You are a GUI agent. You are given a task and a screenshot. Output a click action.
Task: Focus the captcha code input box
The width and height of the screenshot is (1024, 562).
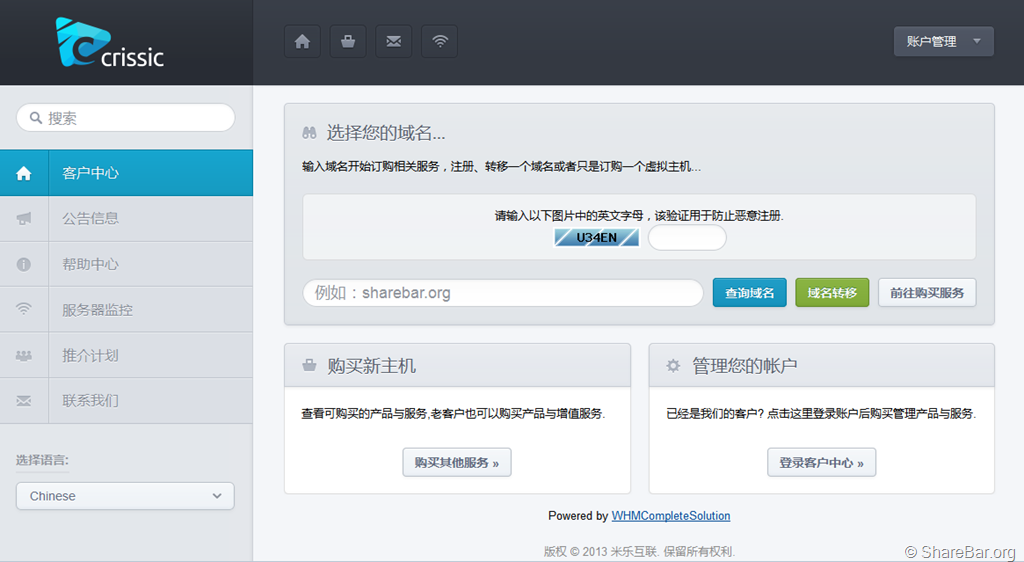[687, 238]
